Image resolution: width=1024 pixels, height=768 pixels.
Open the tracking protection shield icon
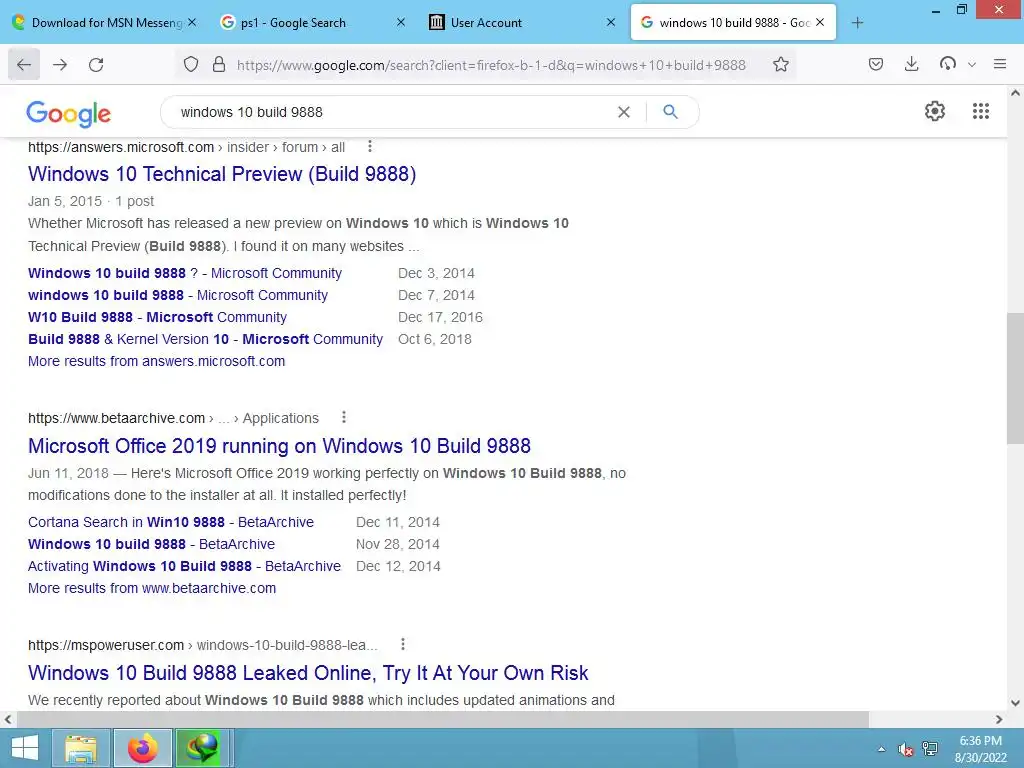point(191,64)
